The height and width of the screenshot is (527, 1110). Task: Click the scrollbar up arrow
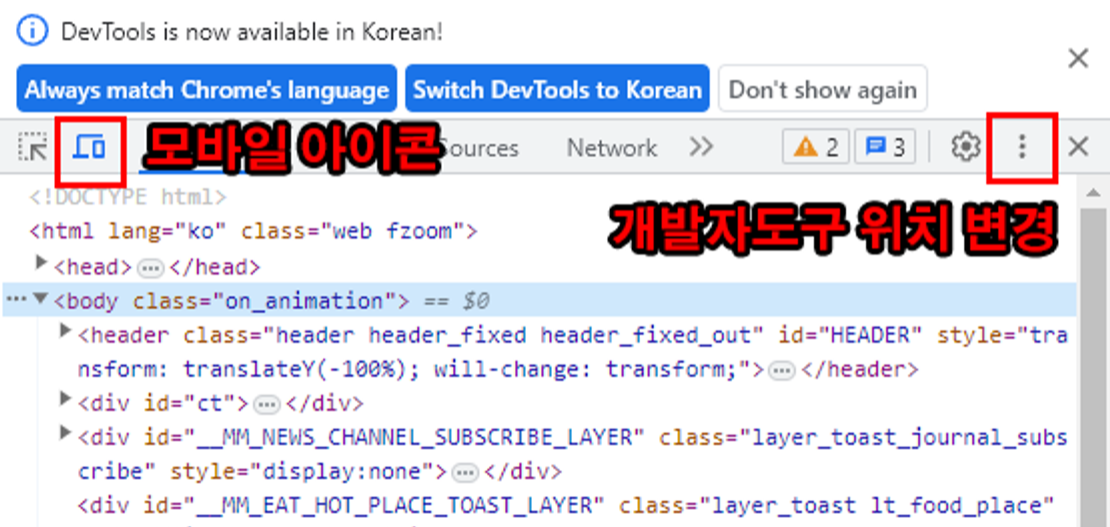(1093, 192)
